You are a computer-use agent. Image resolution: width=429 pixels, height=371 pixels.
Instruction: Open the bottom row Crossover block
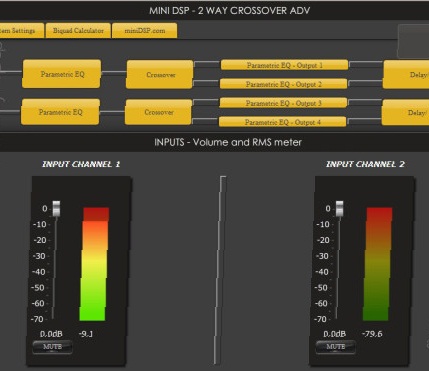coord(158,112)
